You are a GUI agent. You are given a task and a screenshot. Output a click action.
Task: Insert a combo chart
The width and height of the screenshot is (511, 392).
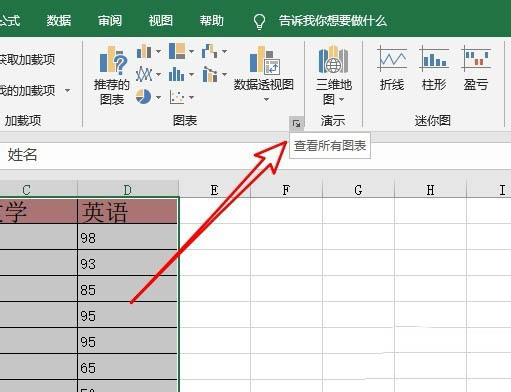click(210, 74)
